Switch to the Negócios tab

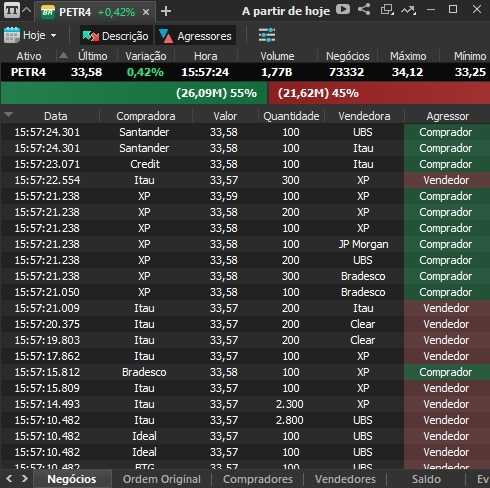72,479
